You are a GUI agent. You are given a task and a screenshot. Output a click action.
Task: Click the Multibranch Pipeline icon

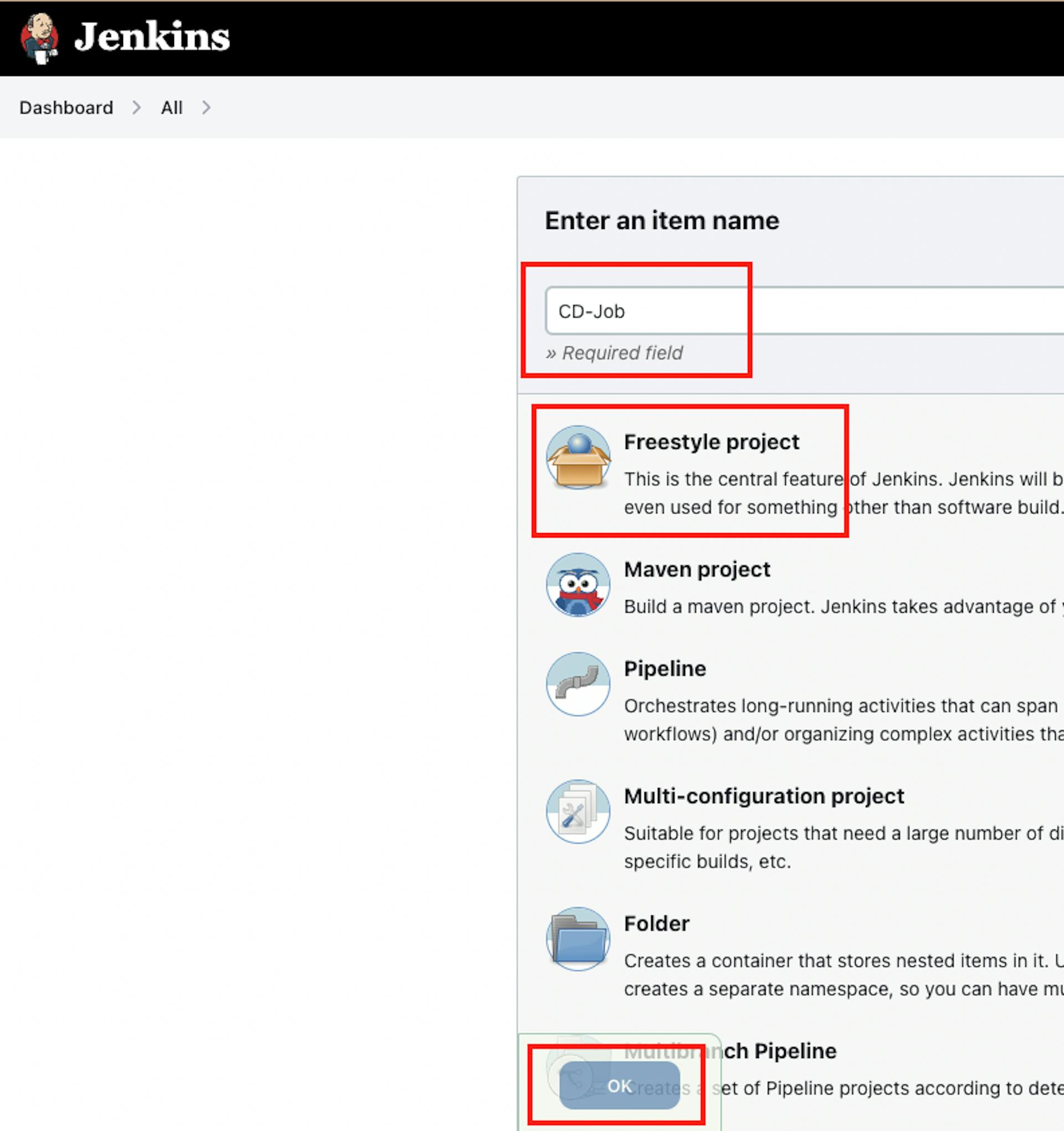click(x=575, y=1075)
